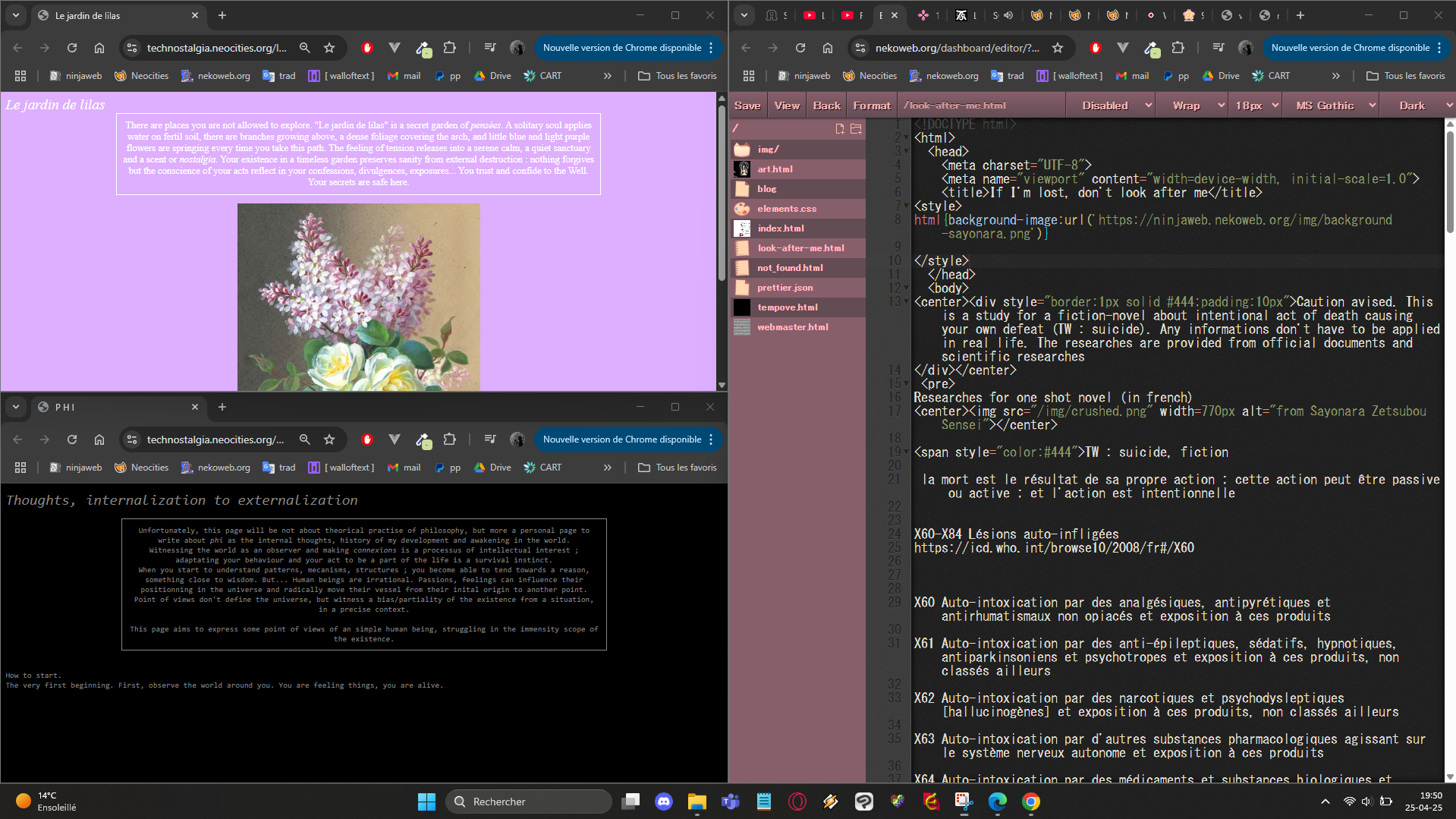The width and height of the screenshot is (1456, 819).
Task: Open the CART bookmark in the Nekoweb window
Action: [x=1271, y=76]
